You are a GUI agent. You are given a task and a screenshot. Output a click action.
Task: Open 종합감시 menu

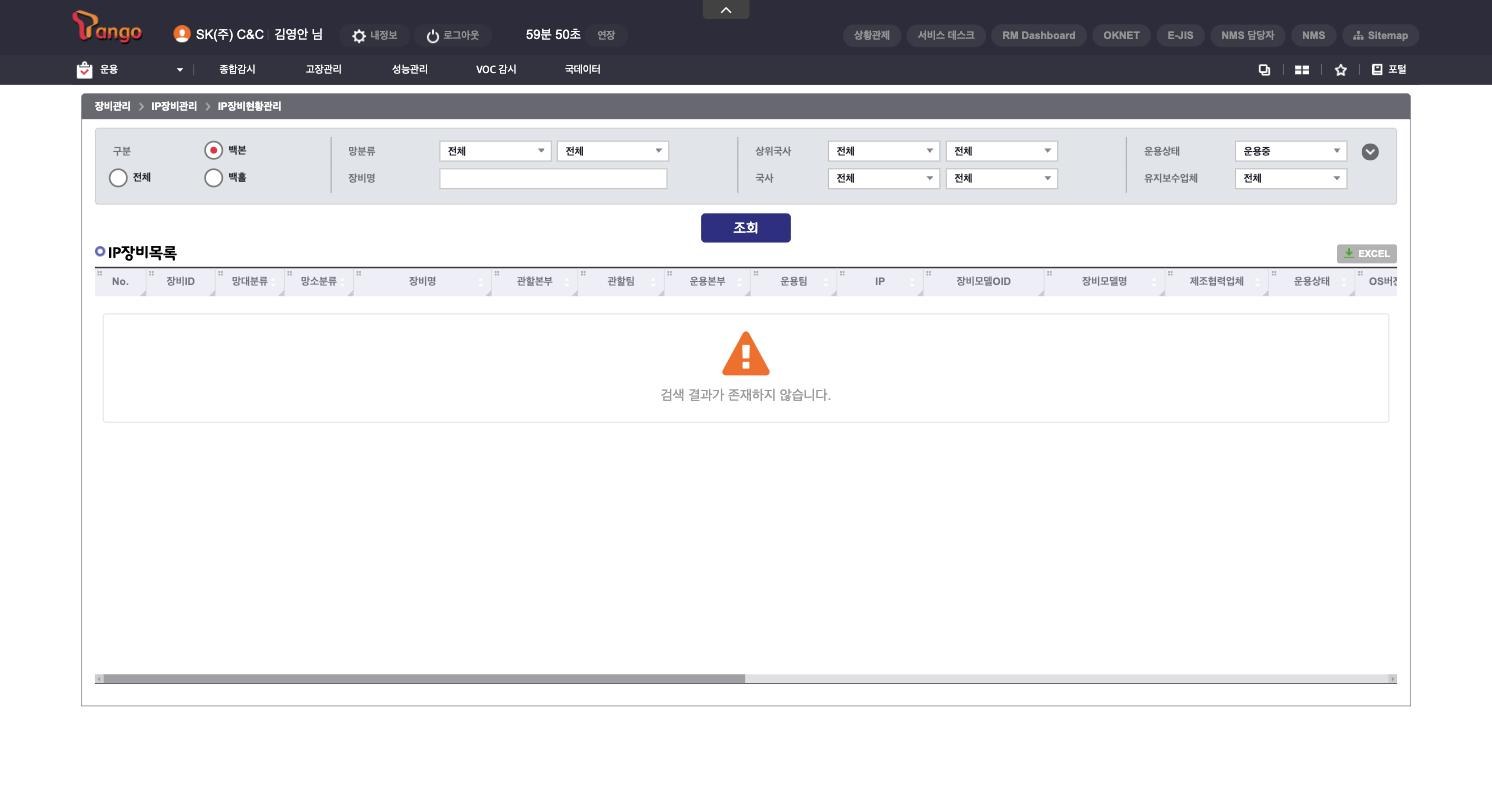237,69
